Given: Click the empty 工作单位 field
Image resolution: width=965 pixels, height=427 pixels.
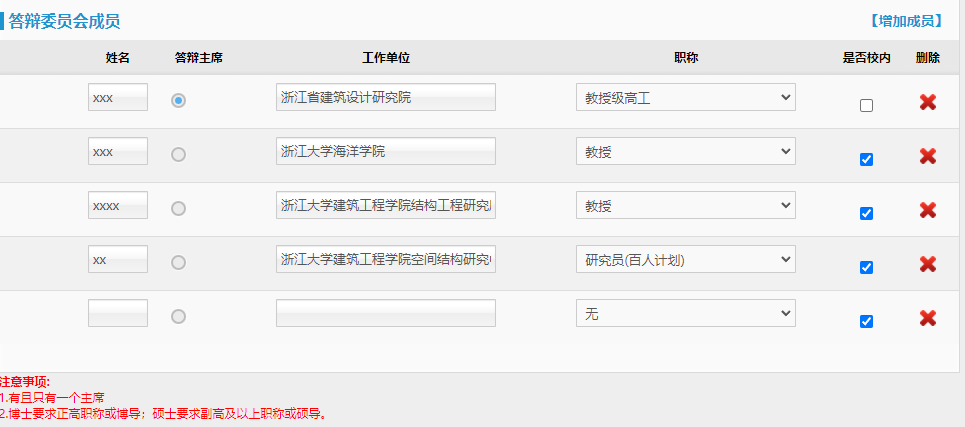Looking at the screenshot, I should tap(386, 313).
